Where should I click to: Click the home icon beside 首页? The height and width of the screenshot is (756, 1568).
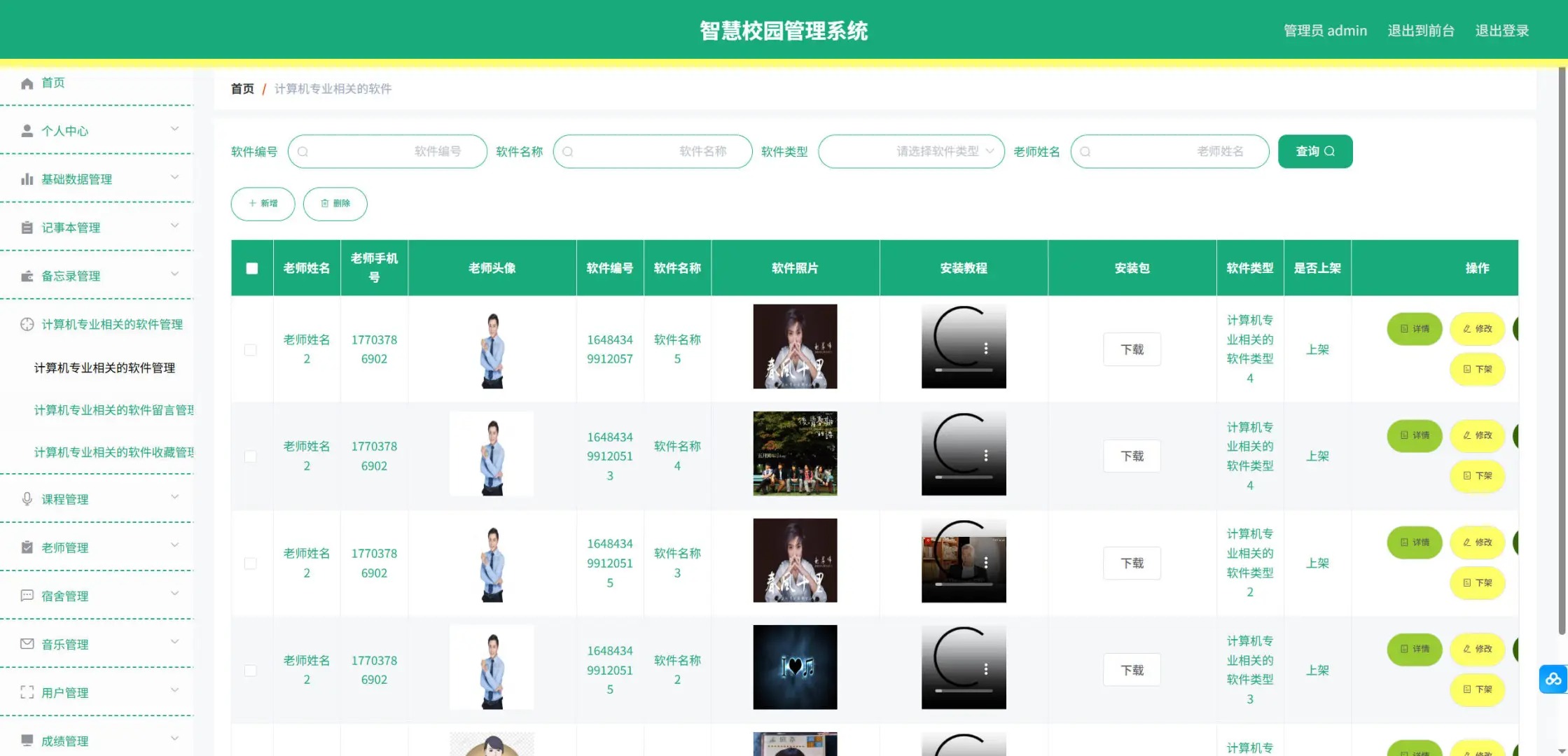(27, 83)
